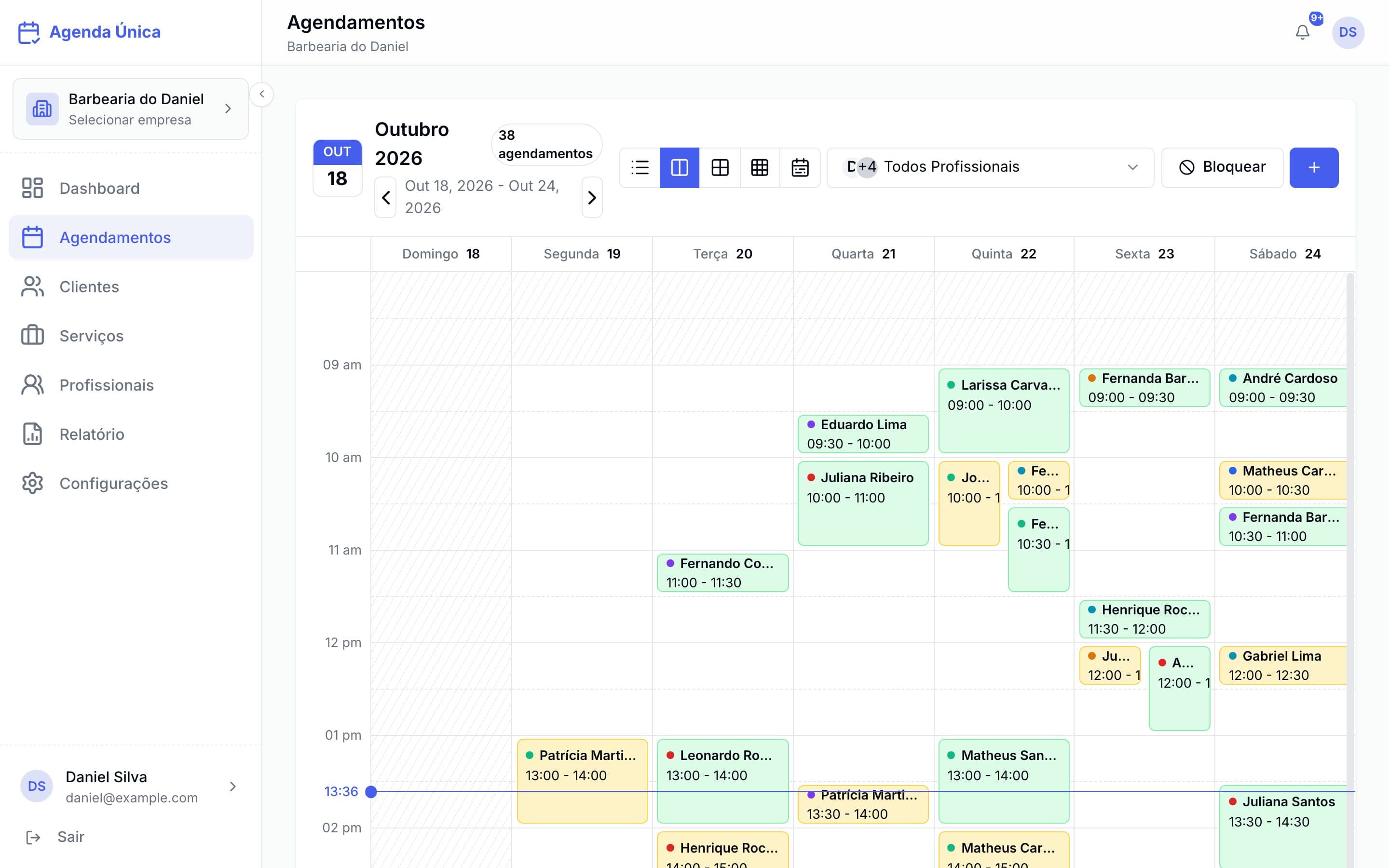Click the Bloquear button
This screenshot has height=868, width=1389.
(1222, 168)
